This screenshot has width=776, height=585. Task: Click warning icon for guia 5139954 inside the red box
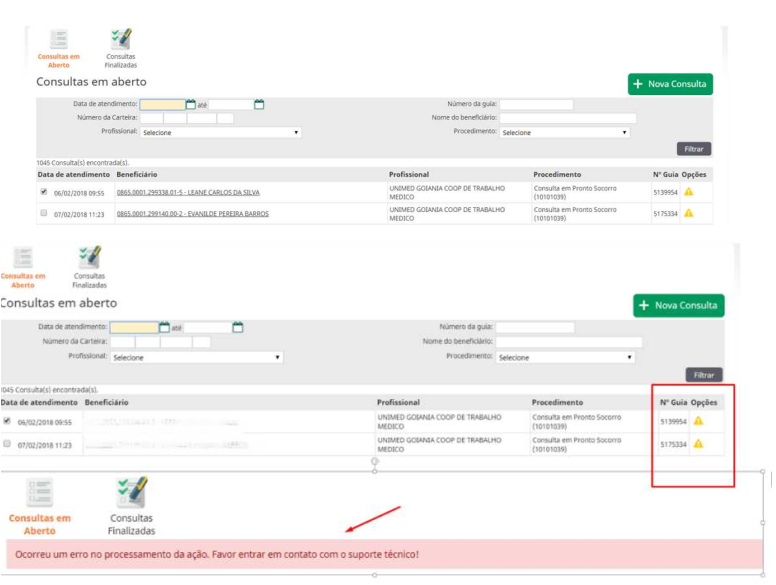click(698, 422)
